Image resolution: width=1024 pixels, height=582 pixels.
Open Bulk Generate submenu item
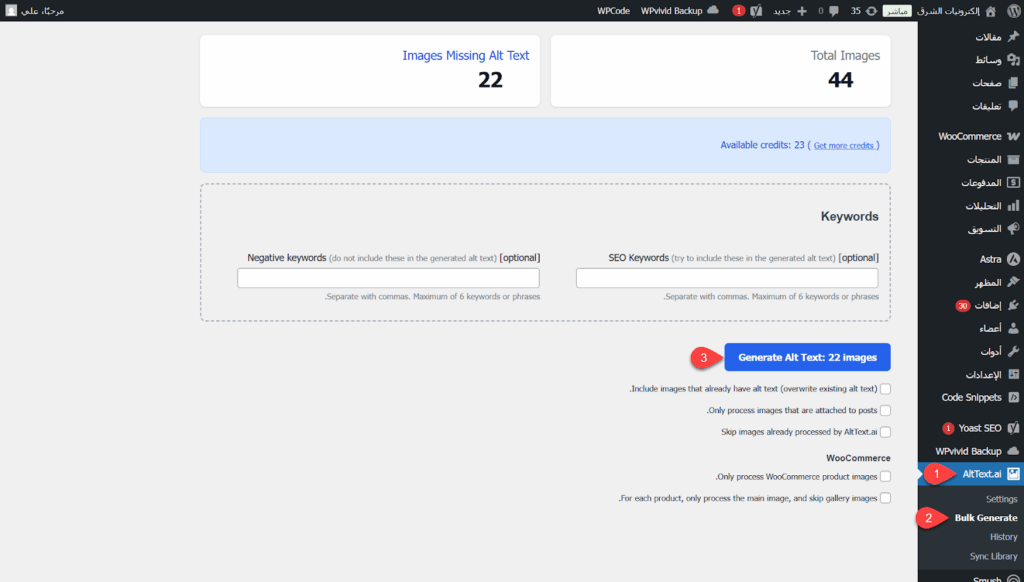[985, 517]
